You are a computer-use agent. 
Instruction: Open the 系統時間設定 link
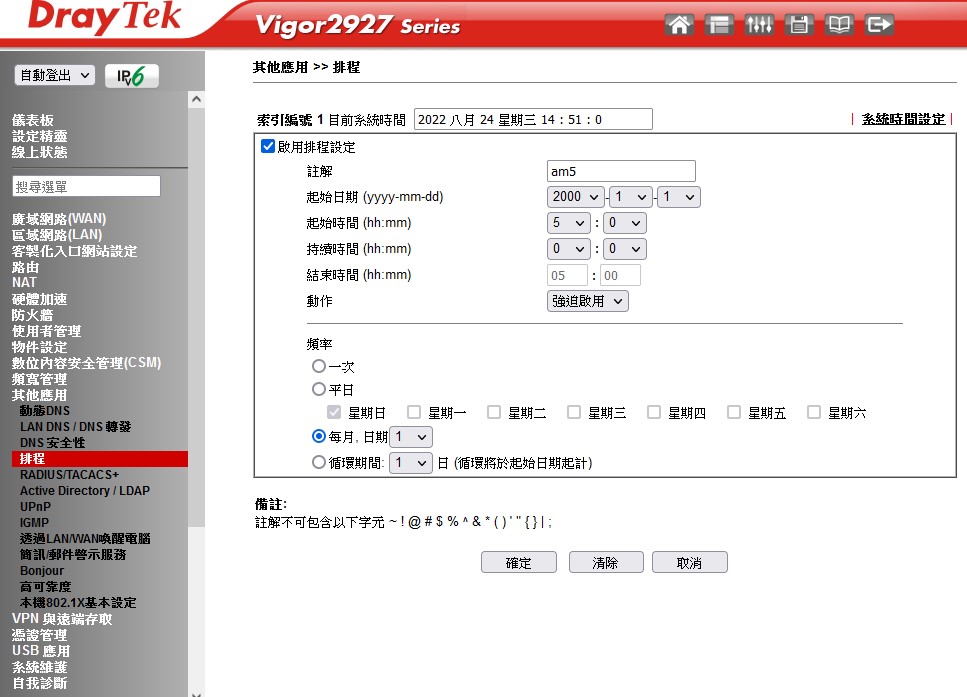coord(903,119)
